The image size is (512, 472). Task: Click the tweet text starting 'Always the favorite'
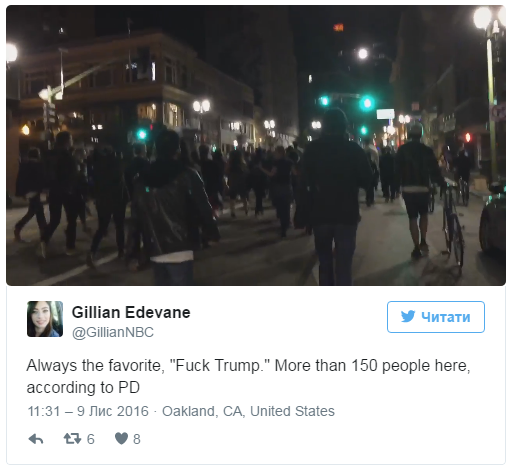(x=248, y=376)
